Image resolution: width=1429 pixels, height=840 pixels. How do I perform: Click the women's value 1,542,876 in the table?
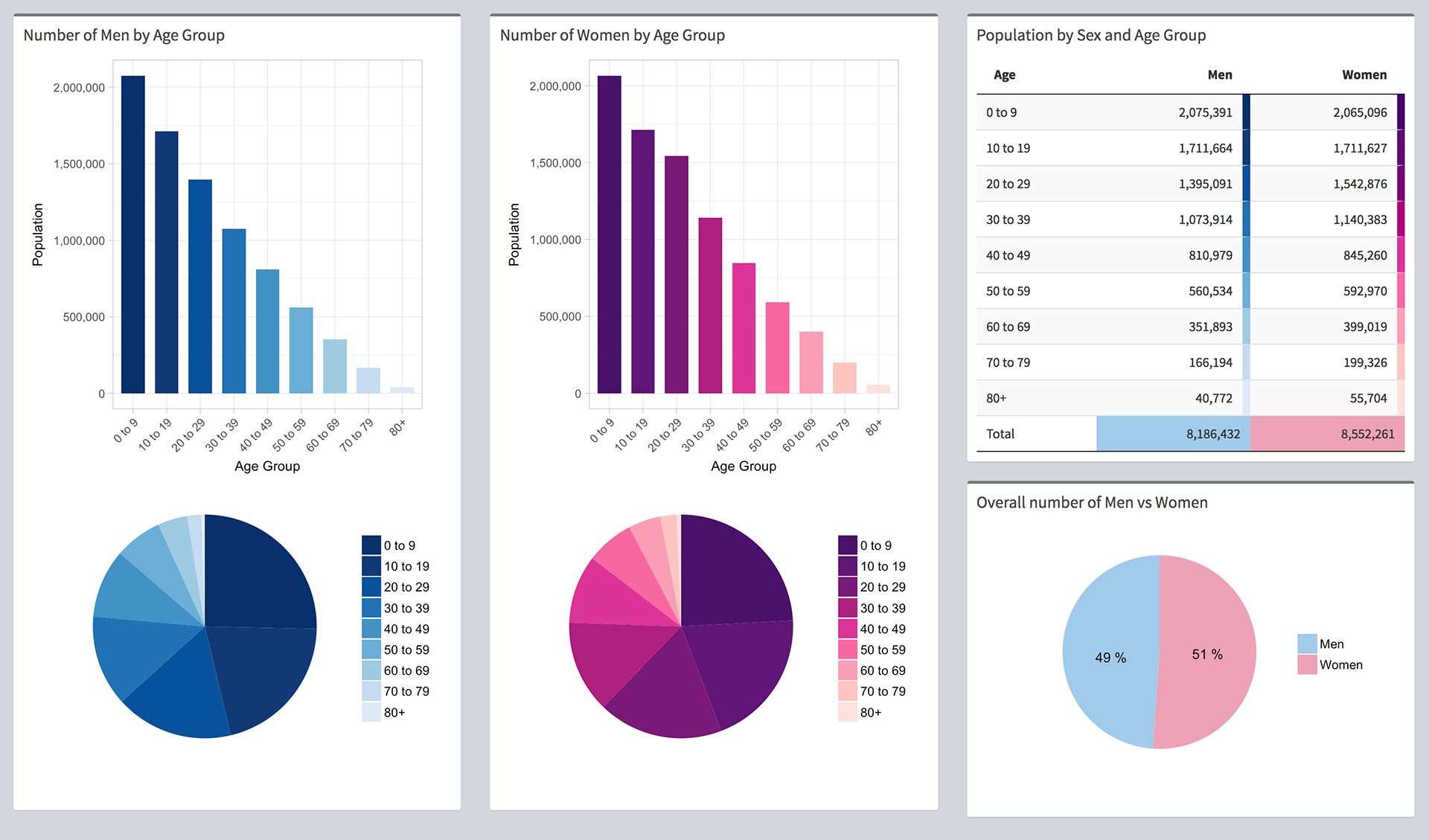[x=1360, y=184]
